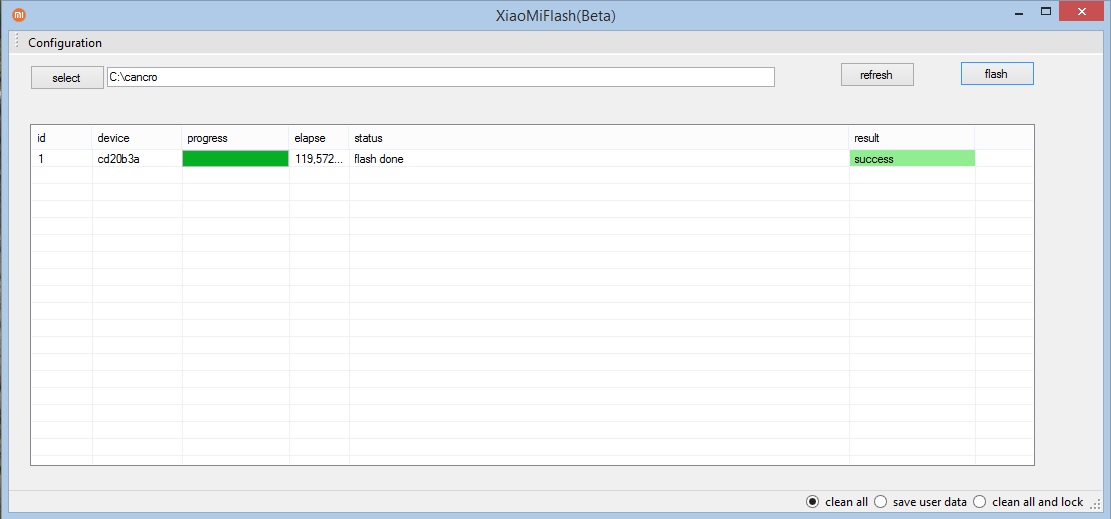Choose the 'clean all and lock' radio option
The width and height of the screenshot is (1111, 519).
[980, 502]
